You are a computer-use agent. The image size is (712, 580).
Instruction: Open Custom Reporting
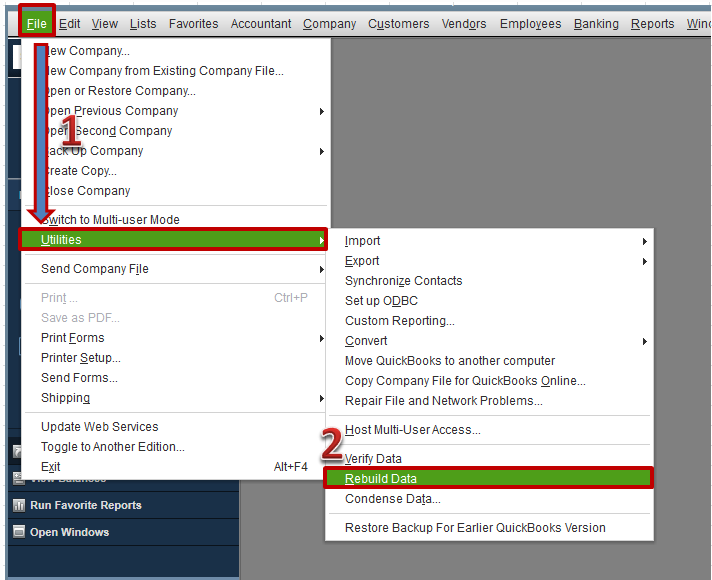coord(400,321)
